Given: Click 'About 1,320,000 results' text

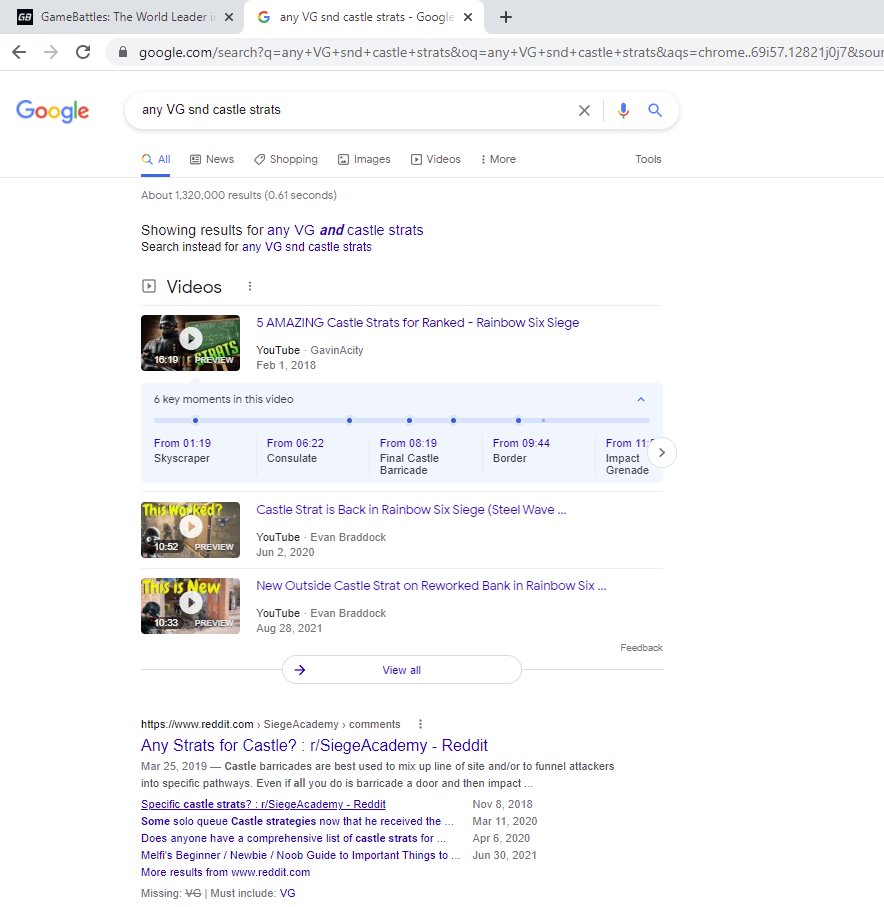Looking at the screenshot, I should tap(239, 196).
